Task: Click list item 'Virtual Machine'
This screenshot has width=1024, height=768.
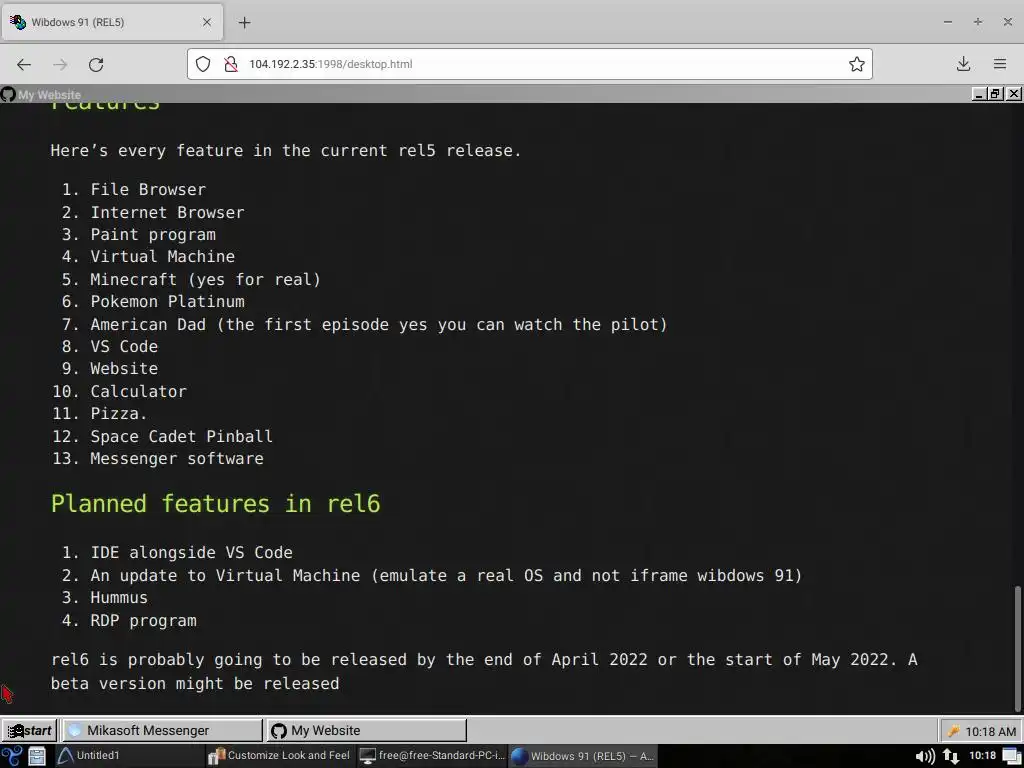Action: coord(163,257)
